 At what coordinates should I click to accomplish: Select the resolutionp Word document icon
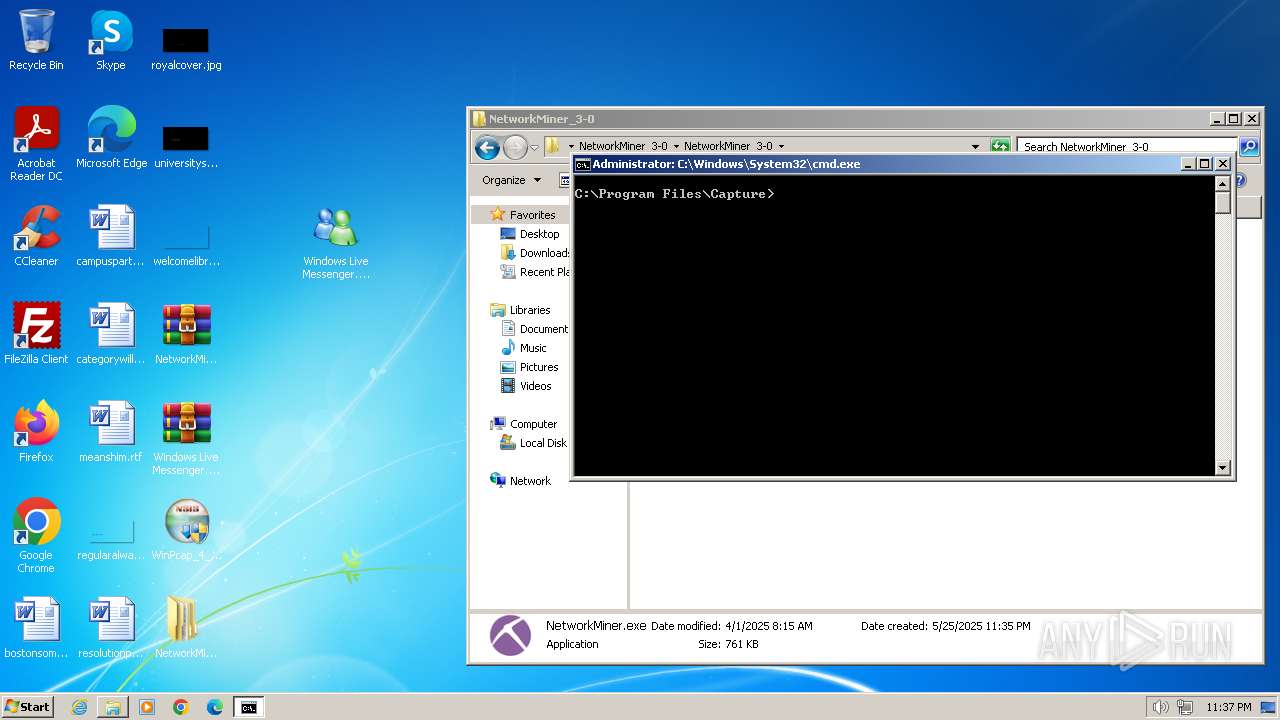(x=111, y=628)
